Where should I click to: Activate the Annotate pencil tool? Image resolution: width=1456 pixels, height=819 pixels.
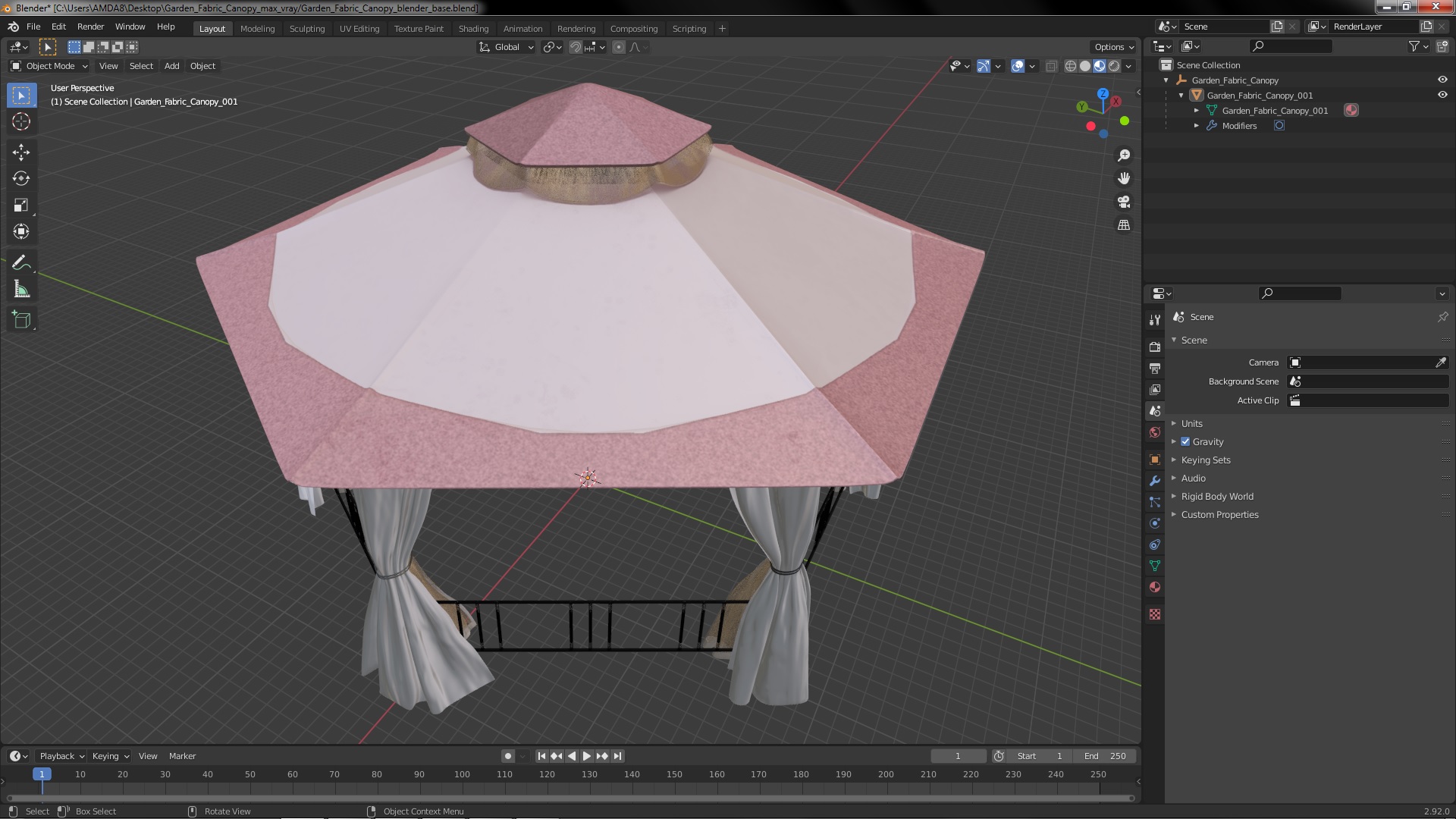coord(21,262)
